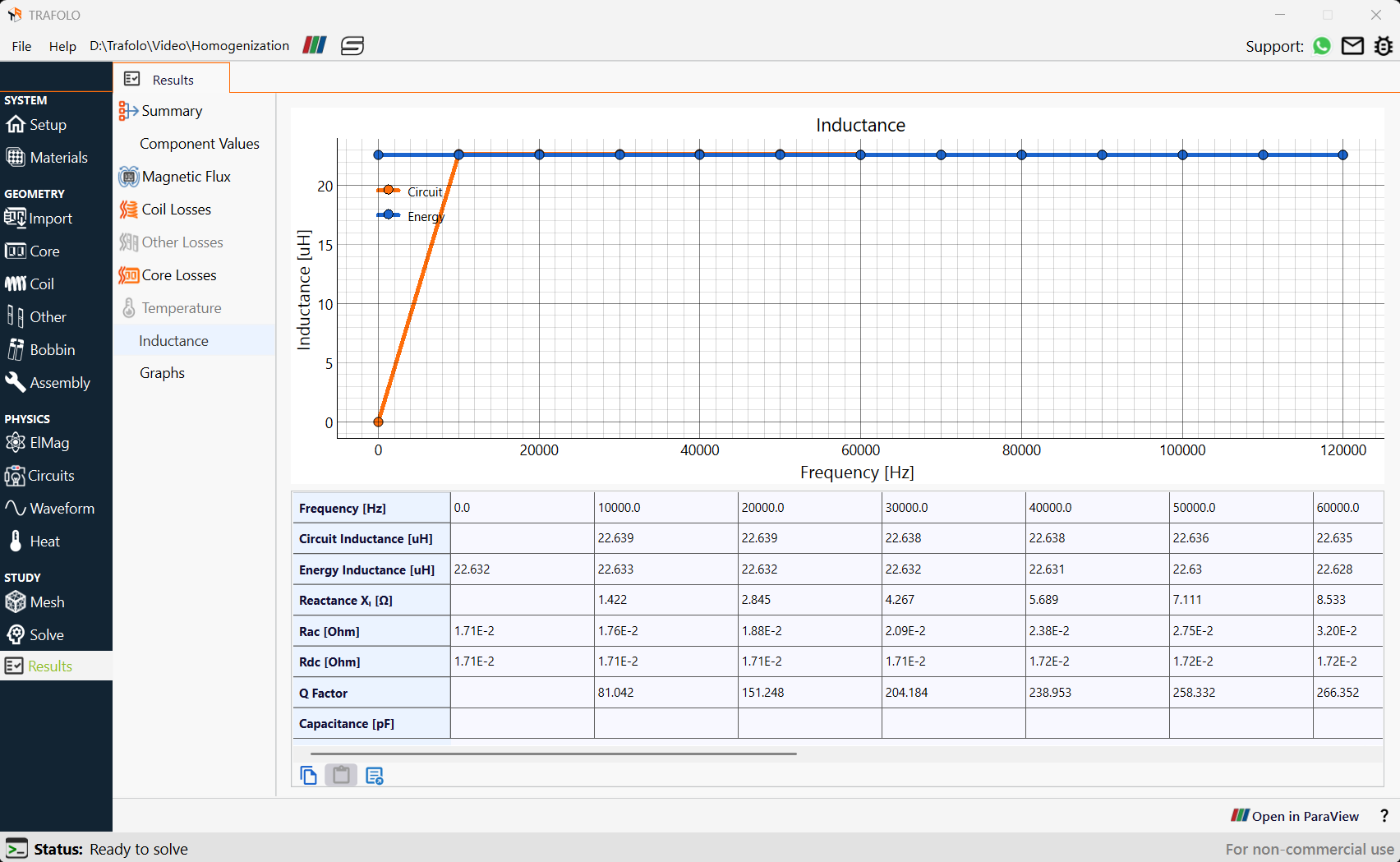This screenshot has width=1400, height=862.
Task: Click the paste clipboard icon below table
Action: (341, 775)
